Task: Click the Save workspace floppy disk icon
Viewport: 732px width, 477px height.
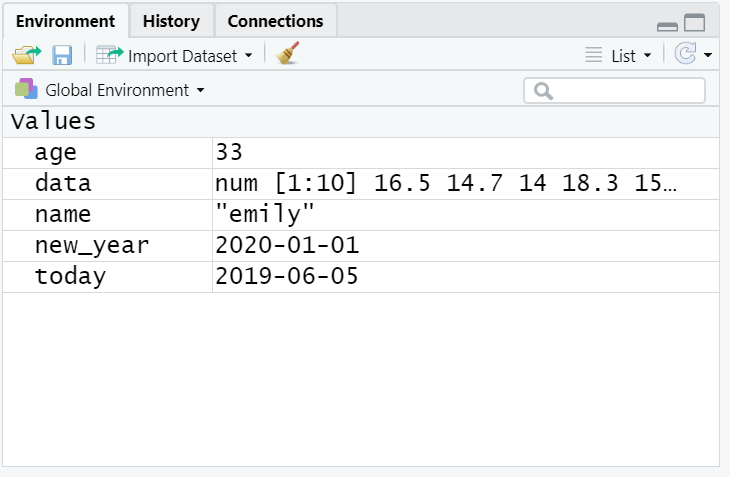Action: click(62, 55)
